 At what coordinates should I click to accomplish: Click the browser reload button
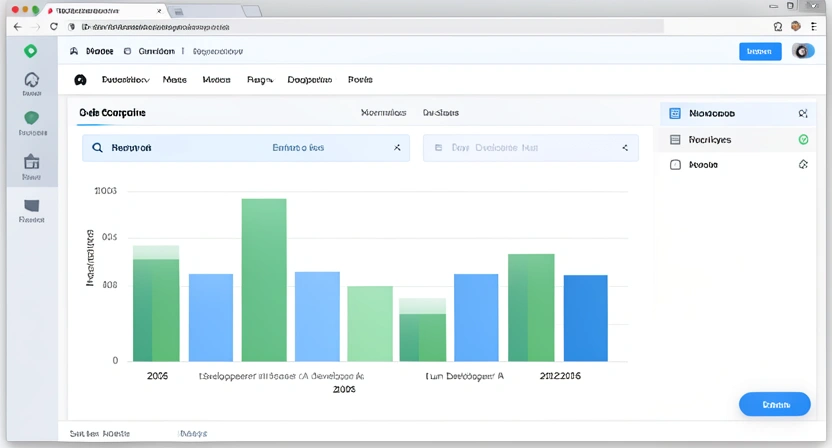coord(54,27)
